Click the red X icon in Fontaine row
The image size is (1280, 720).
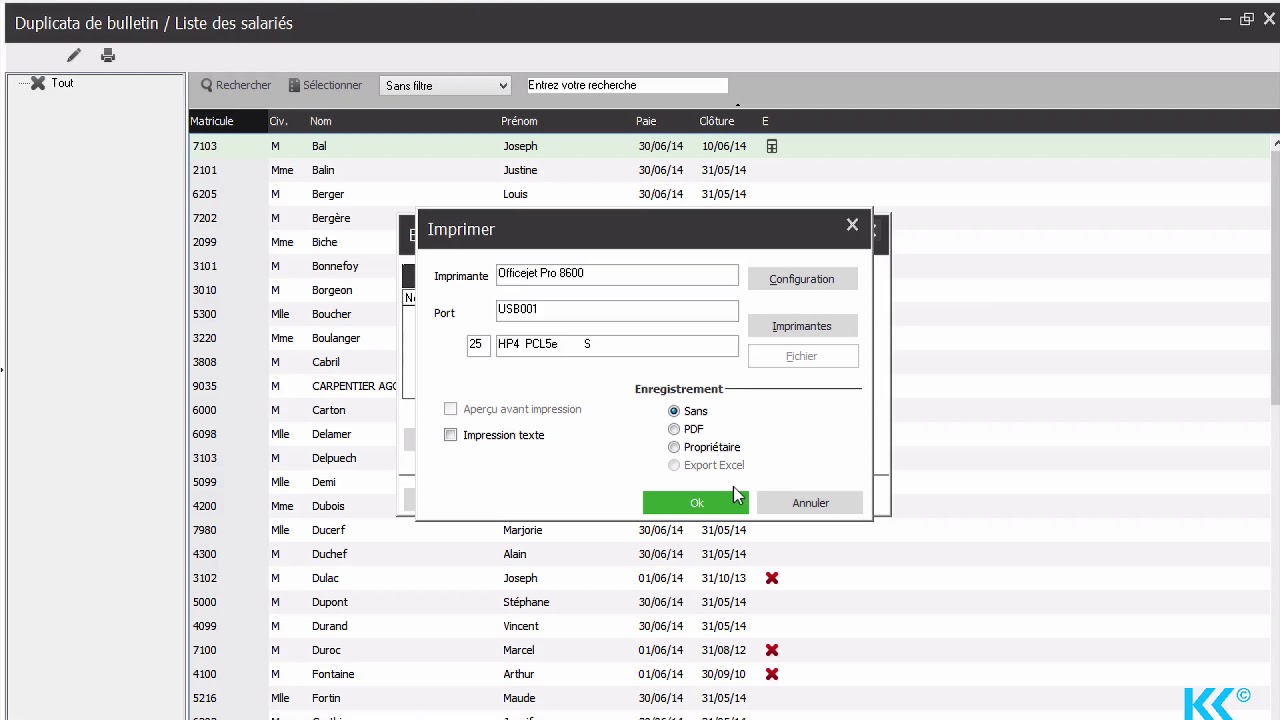coord(771,674)
